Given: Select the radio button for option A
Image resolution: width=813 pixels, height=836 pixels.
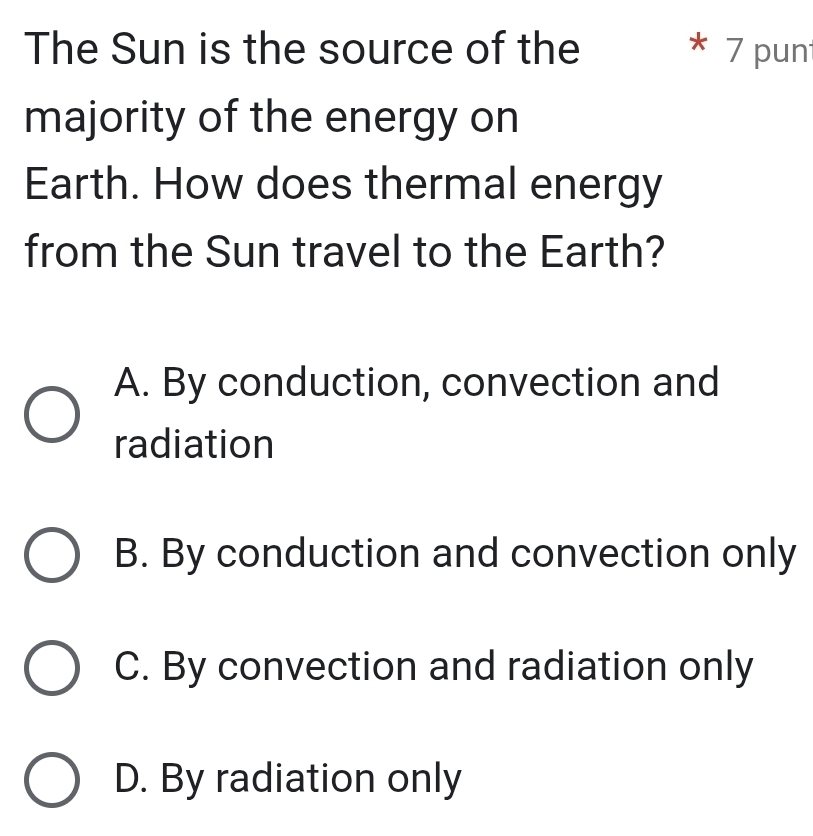Looking at the screenshot, I should pos(50,413).
